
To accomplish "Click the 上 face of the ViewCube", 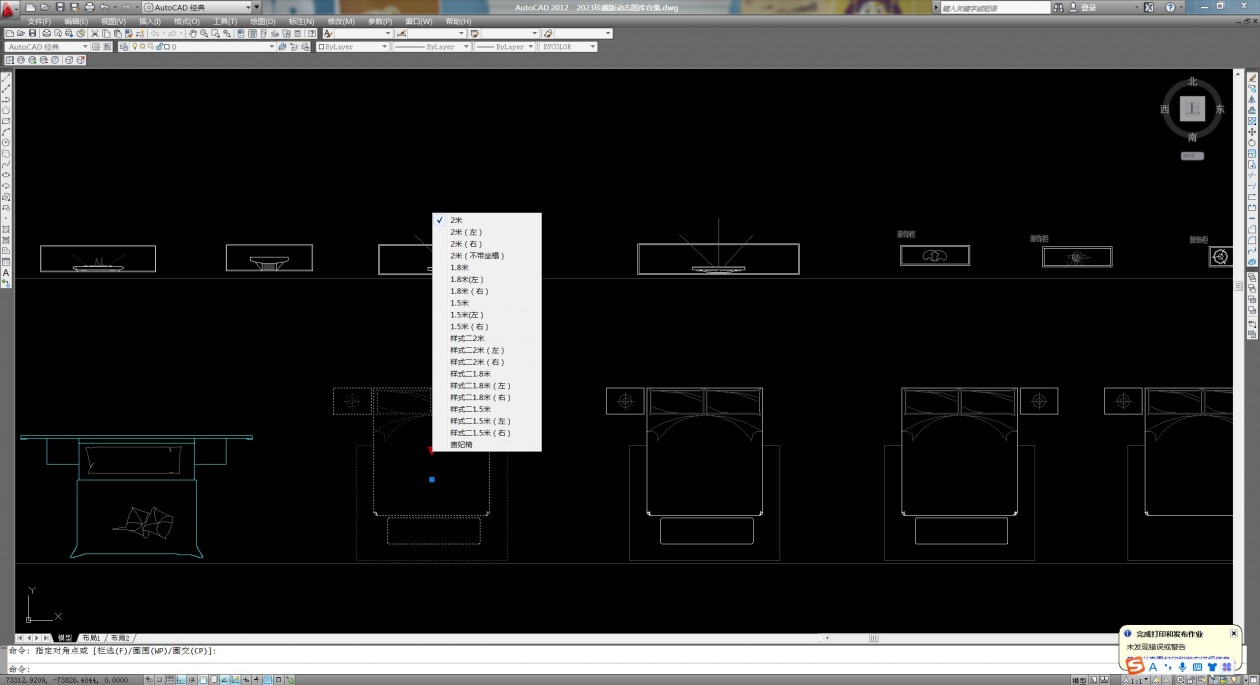I will point(1192,109).
